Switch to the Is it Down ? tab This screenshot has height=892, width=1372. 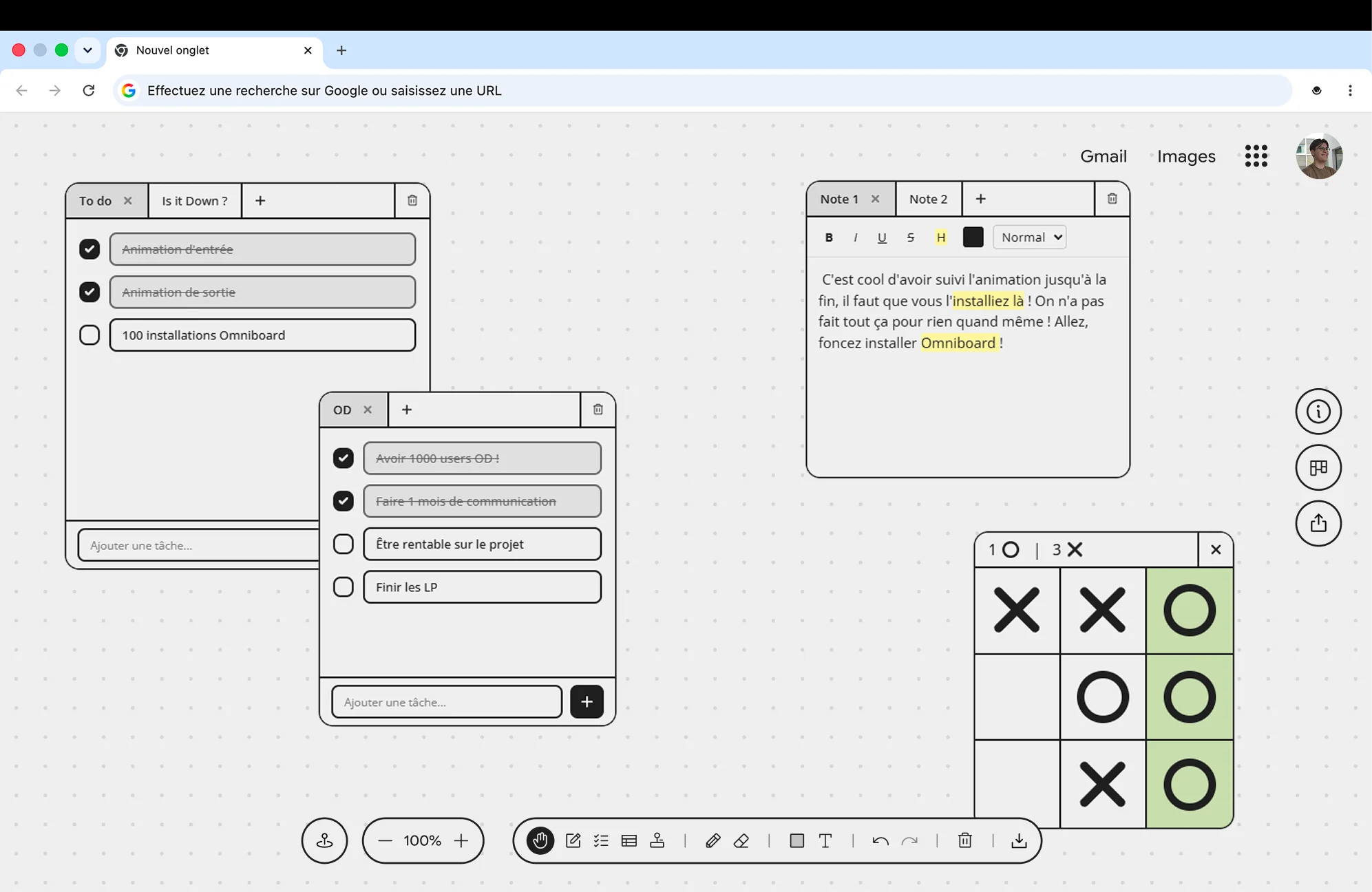point(195,201)
